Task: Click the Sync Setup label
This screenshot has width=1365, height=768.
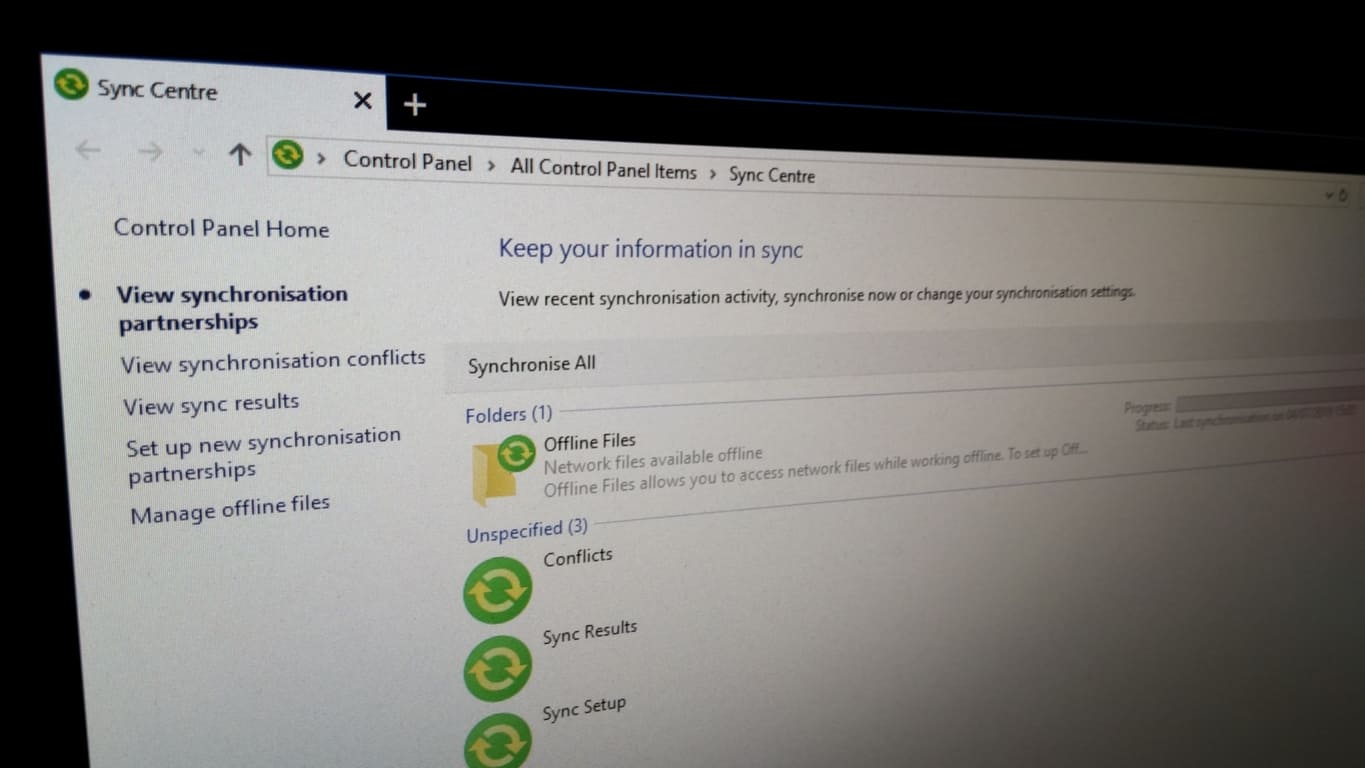Action: click(x=584, y=708)
